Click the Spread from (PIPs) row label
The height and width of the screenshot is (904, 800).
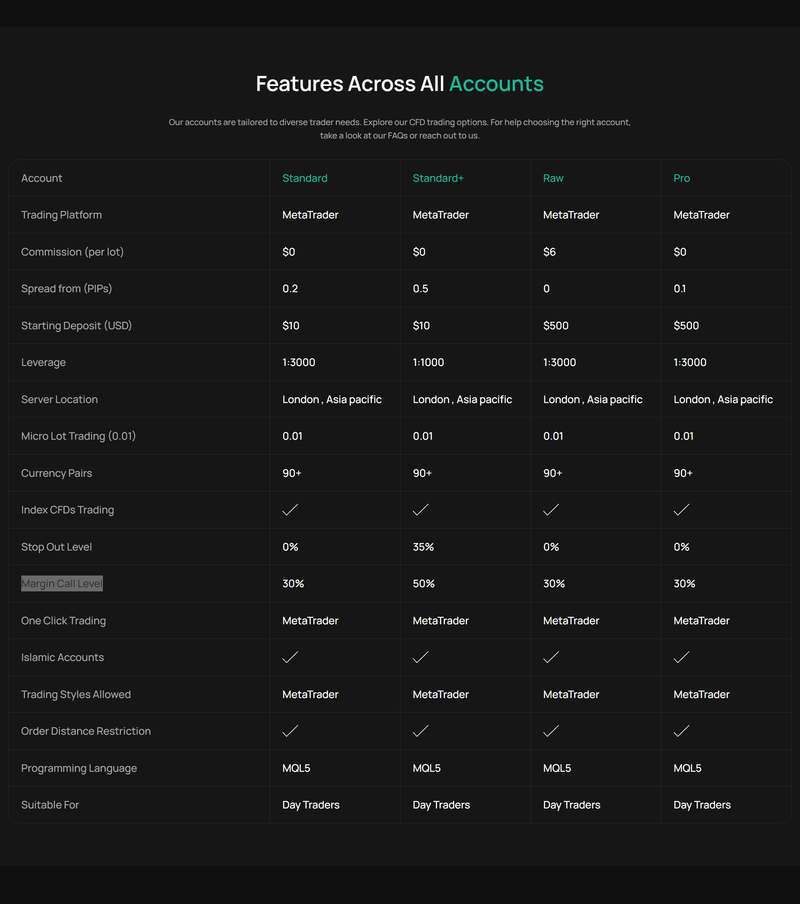66,289
